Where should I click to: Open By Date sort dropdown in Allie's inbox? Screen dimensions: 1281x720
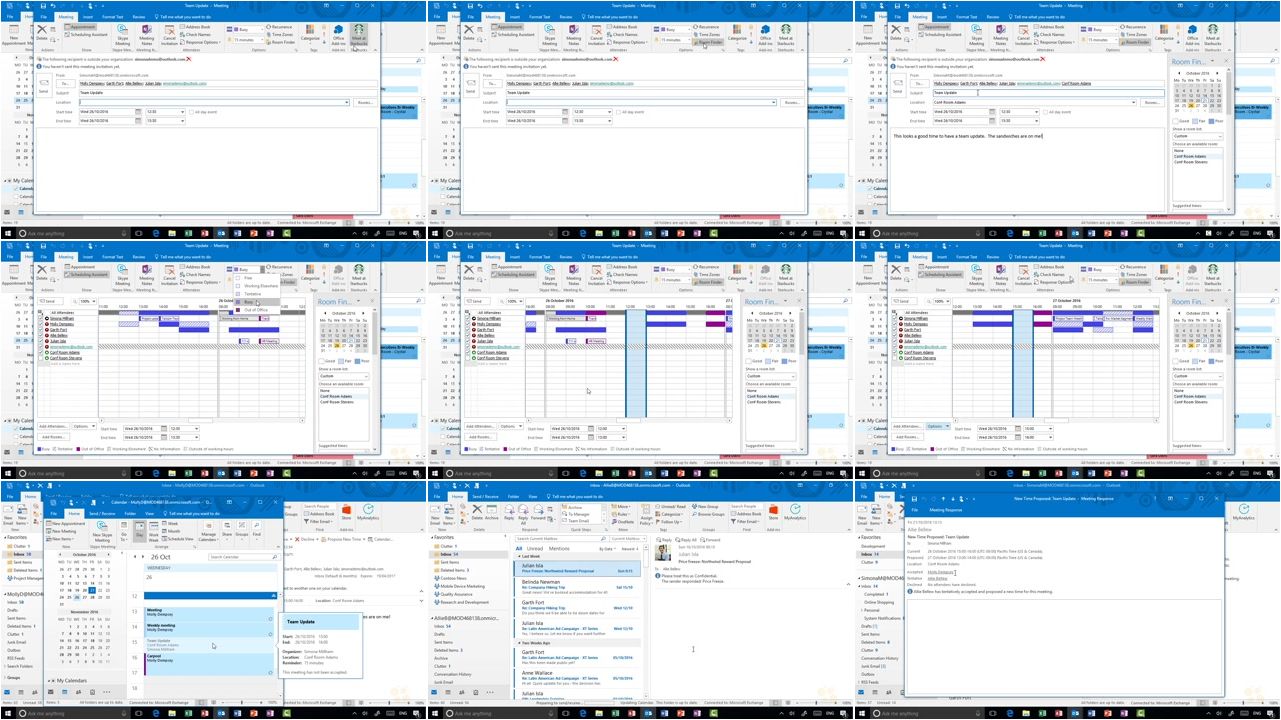coord(607,549)
